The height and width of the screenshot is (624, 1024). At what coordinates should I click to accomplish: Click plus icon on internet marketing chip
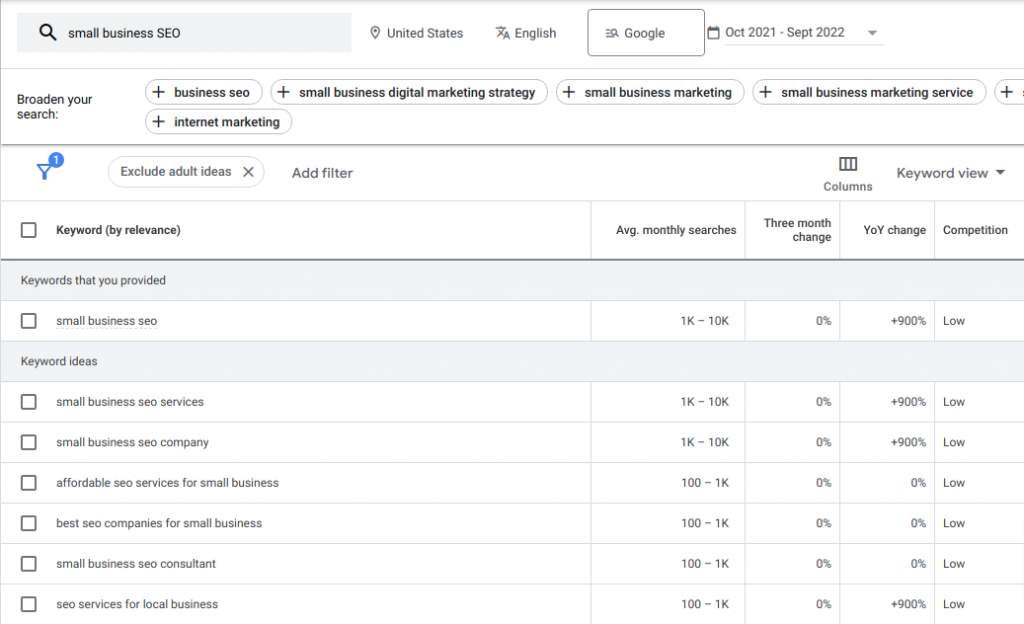coord(159,121)
